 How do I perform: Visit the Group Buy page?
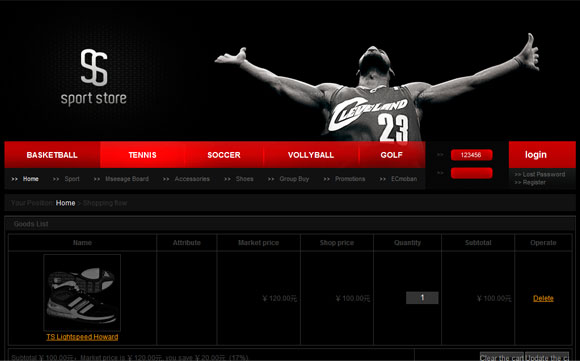click(x=294, y=179)
